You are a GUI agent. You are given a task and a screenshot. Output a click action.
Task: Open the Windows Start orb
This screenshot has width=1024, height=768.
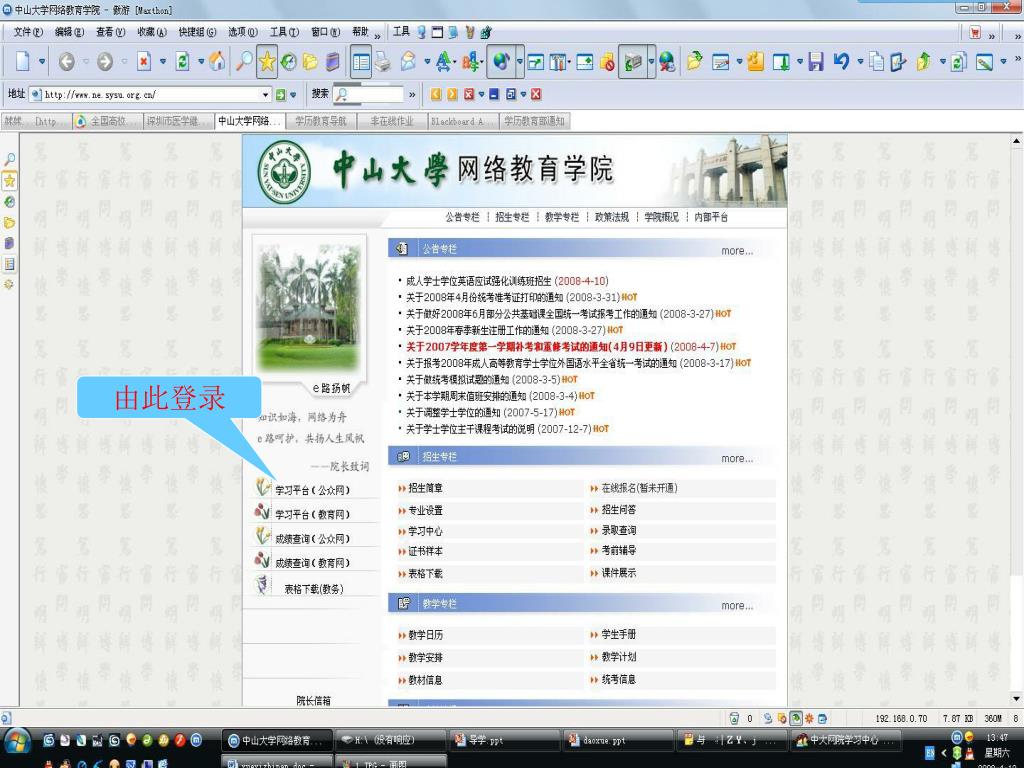point(17,741)
